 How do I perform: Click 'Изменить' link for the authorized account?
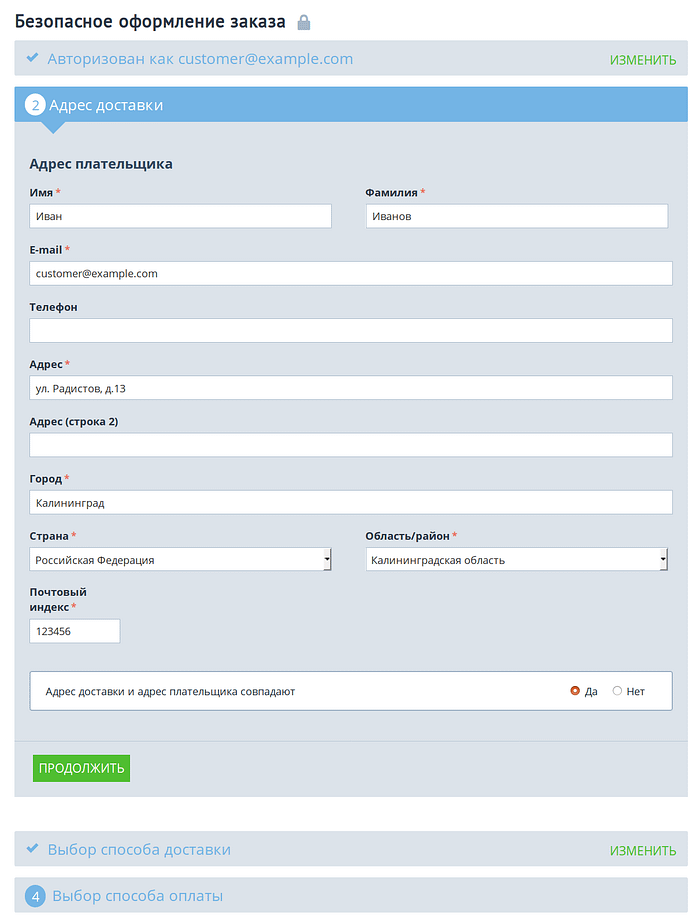click(x=642, y=60)
